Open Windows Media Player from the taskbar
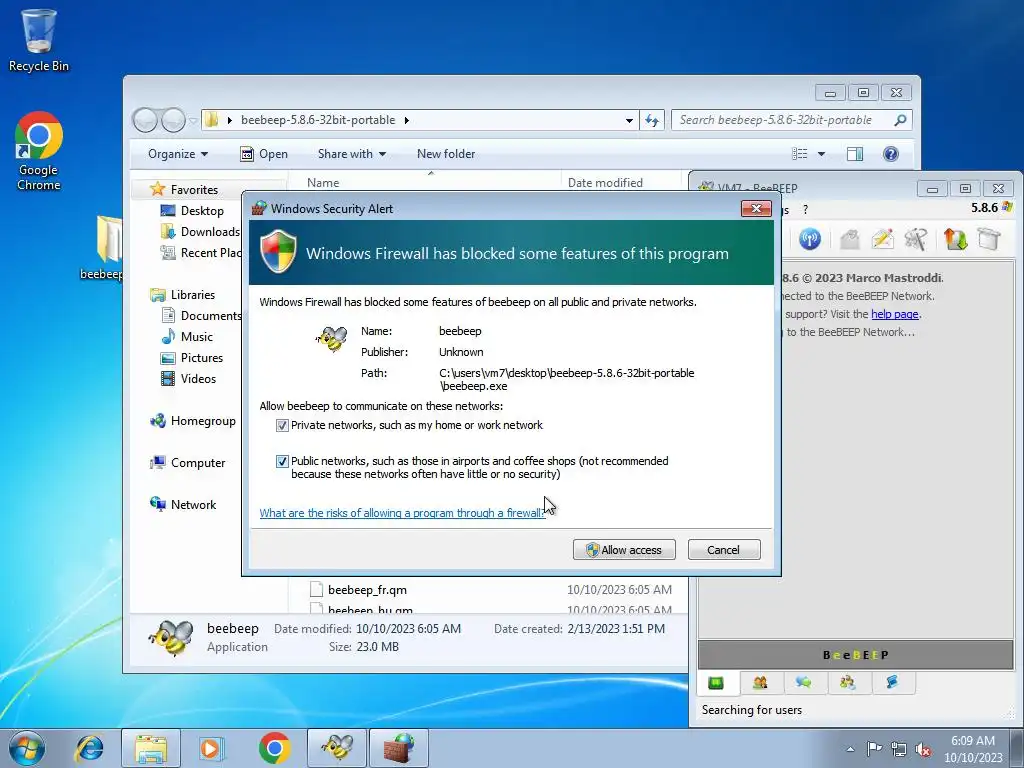The image size is (1024, 768). 212,748
